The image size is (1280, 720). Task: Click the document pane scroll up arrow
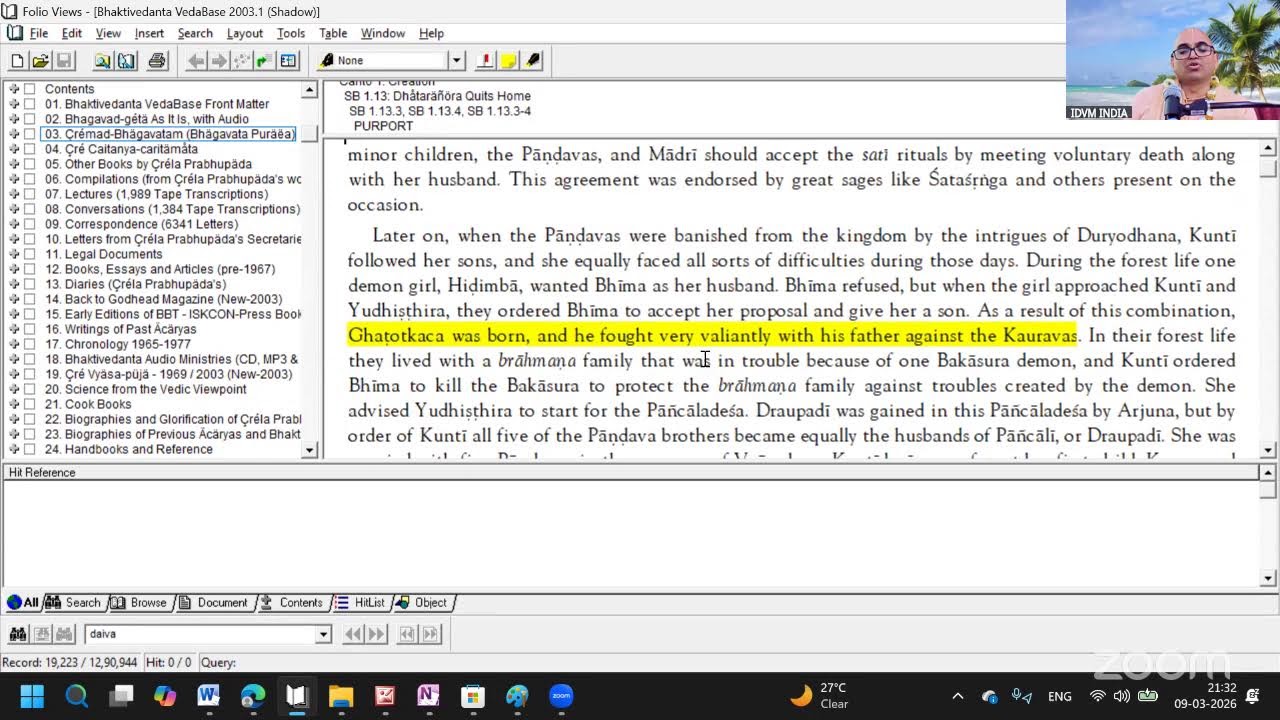1268,148
